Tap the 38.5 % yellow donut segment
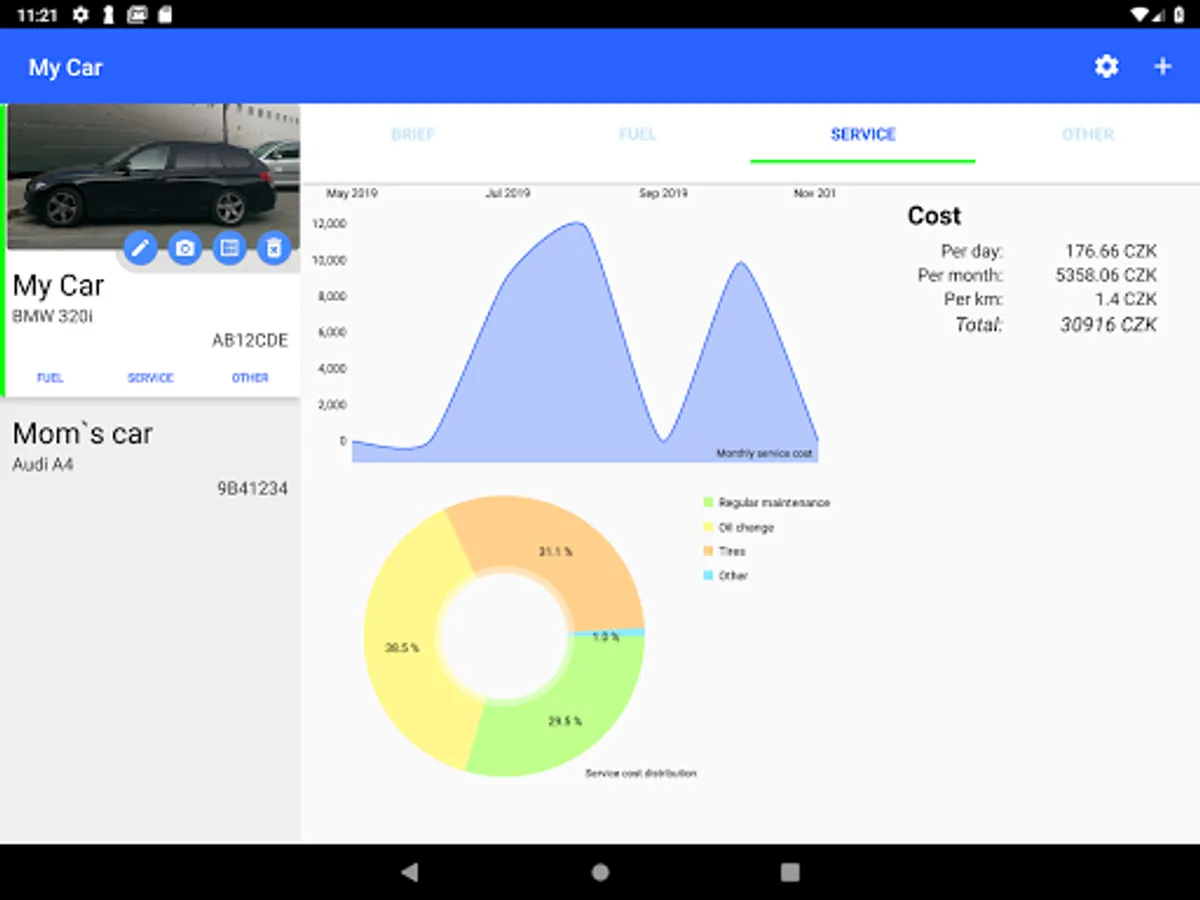Viewport: 1200px width, 900px height. coord(402,648)
